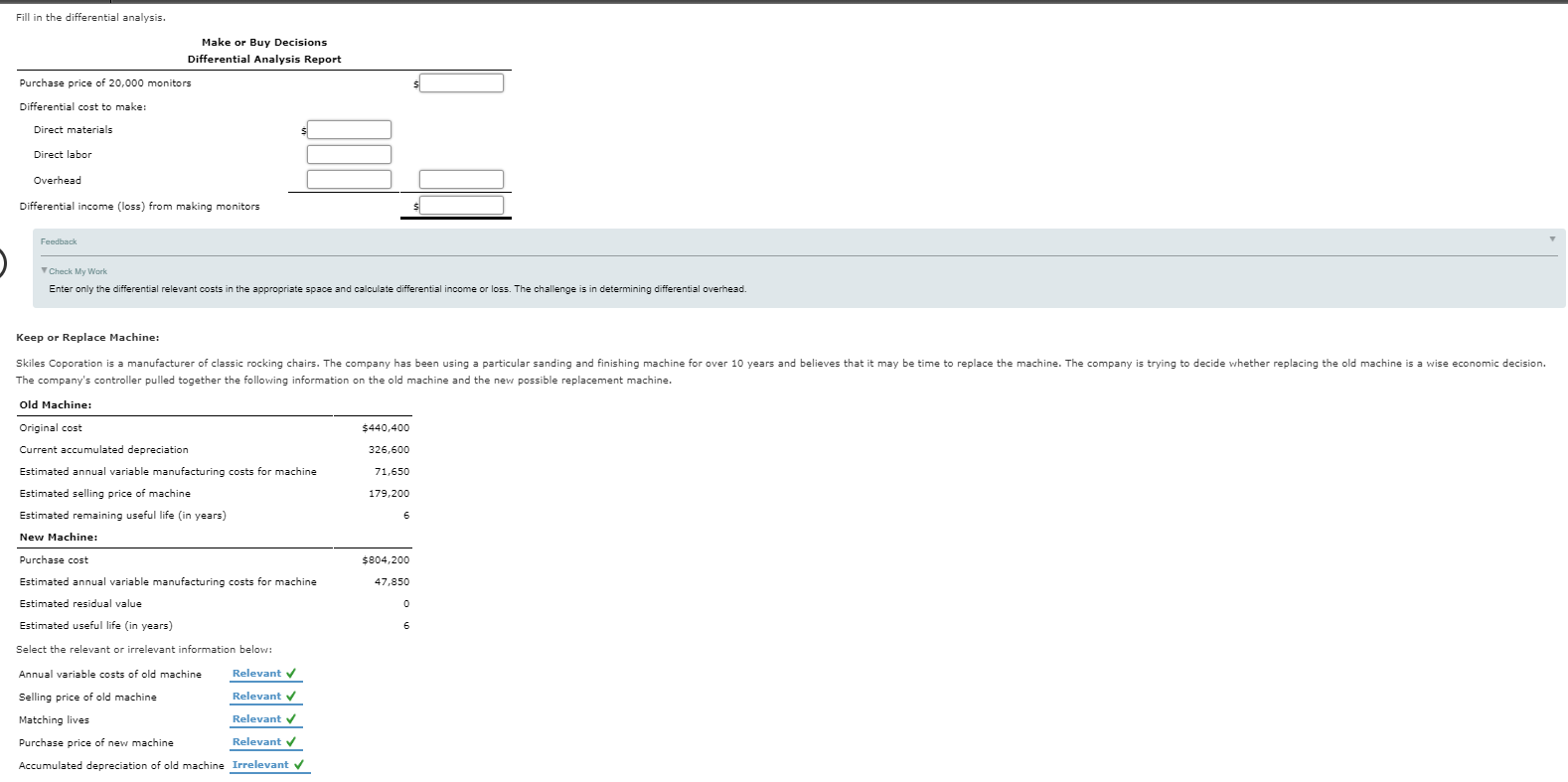Open dropdown for Annual variable costs of old machine
Viewport: 1568px width, 782px height.
265,674
